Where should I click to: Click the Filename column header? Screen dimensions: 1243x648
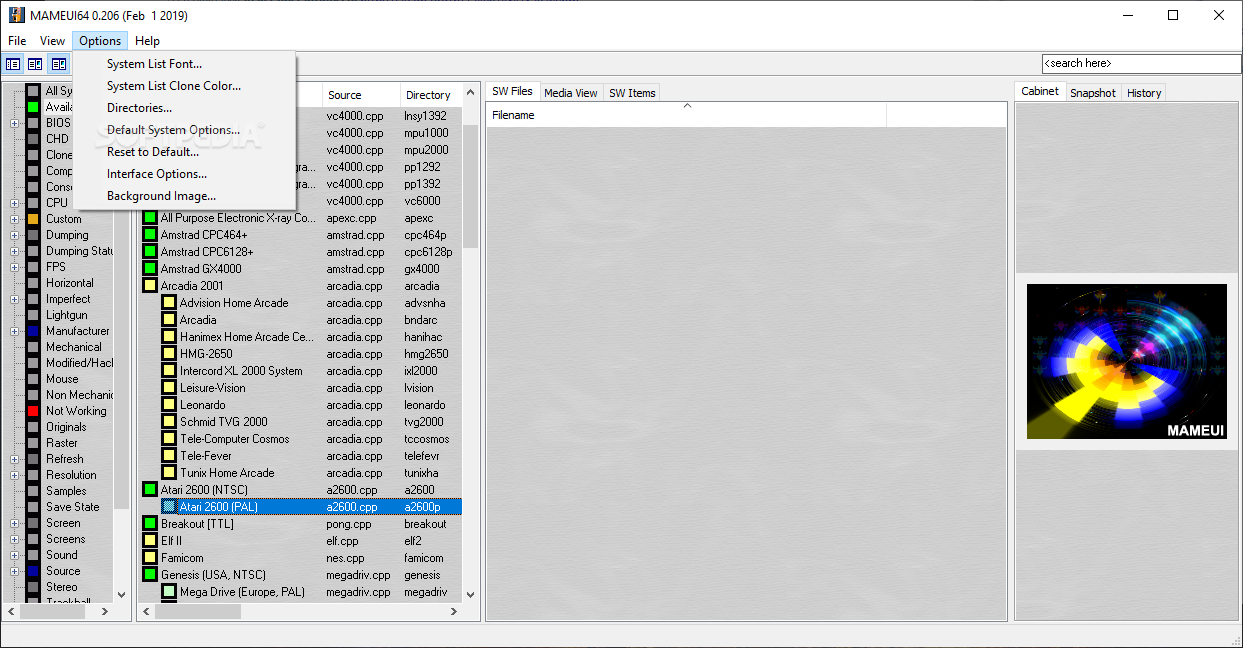(686, 115)
